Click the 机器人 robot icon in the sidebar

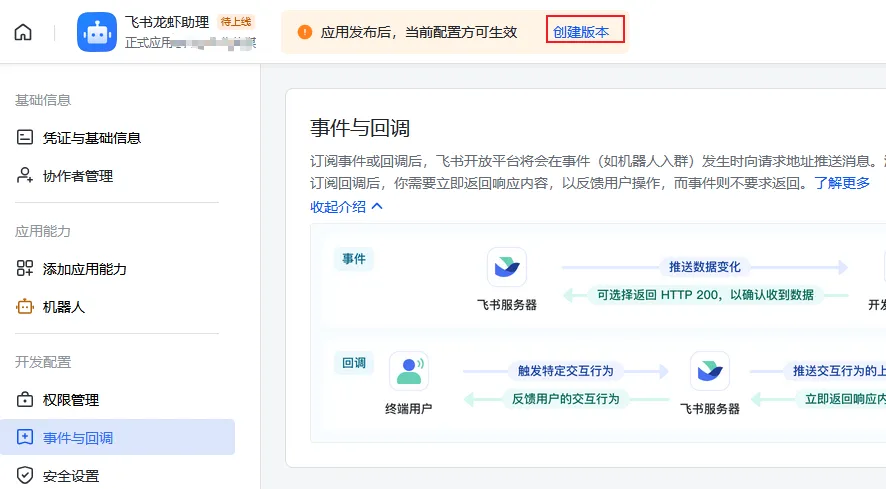25,306
